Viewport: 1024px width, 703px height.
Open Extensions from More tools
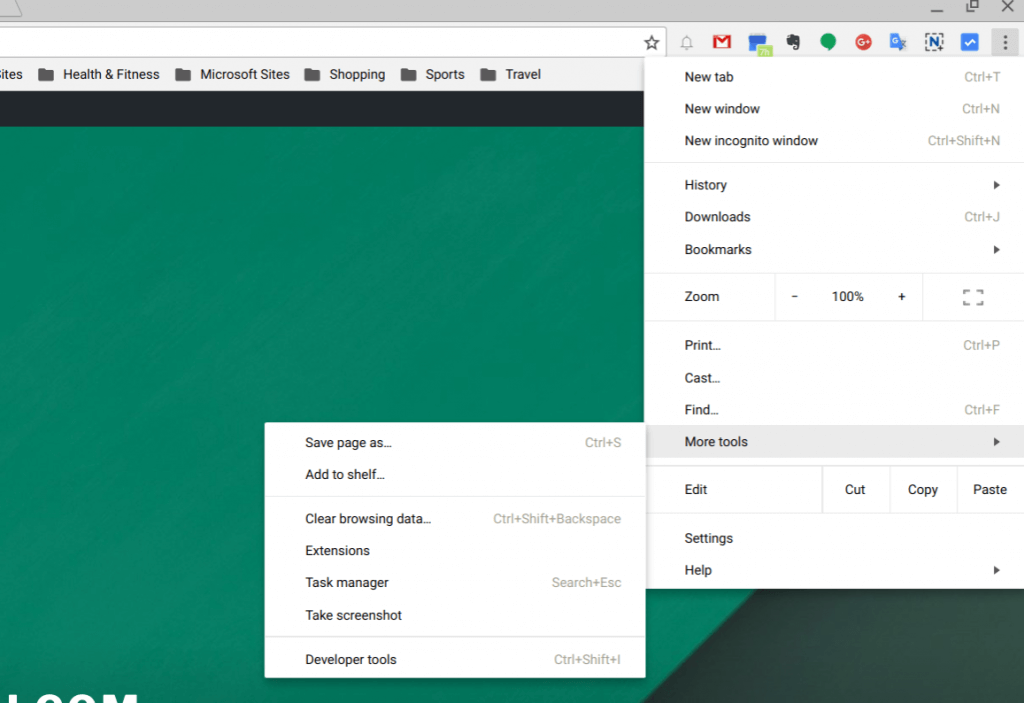455,551
